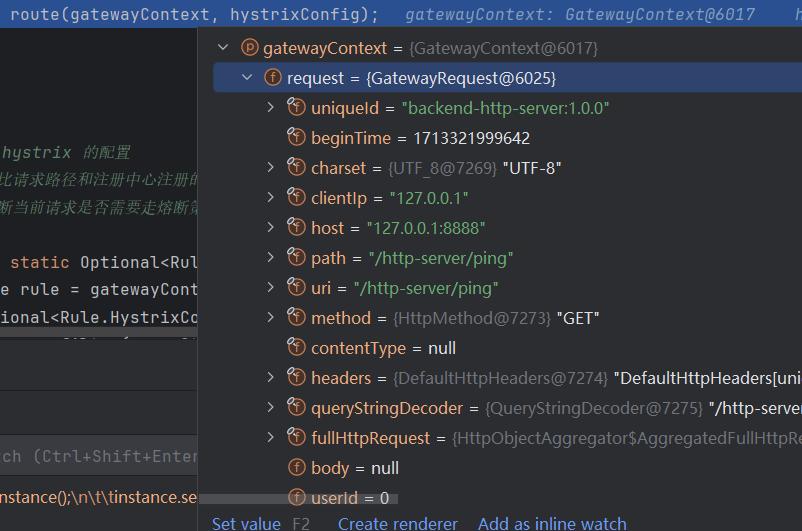Collapse the request node arrow
This screenshot has width=802, height=531.
246,78
